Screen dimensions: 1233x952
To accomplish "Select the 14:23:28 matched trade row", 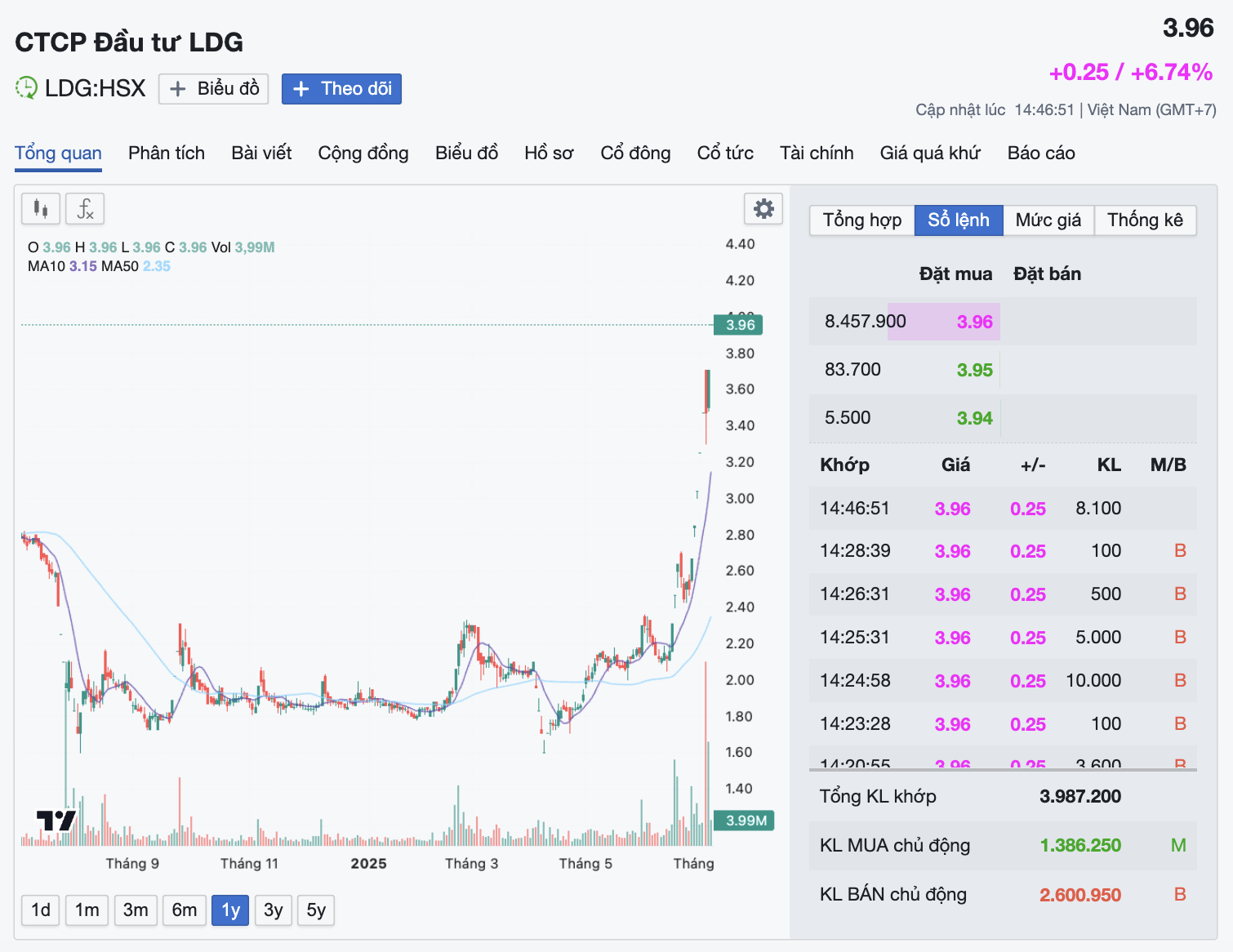I will 1003,724.
